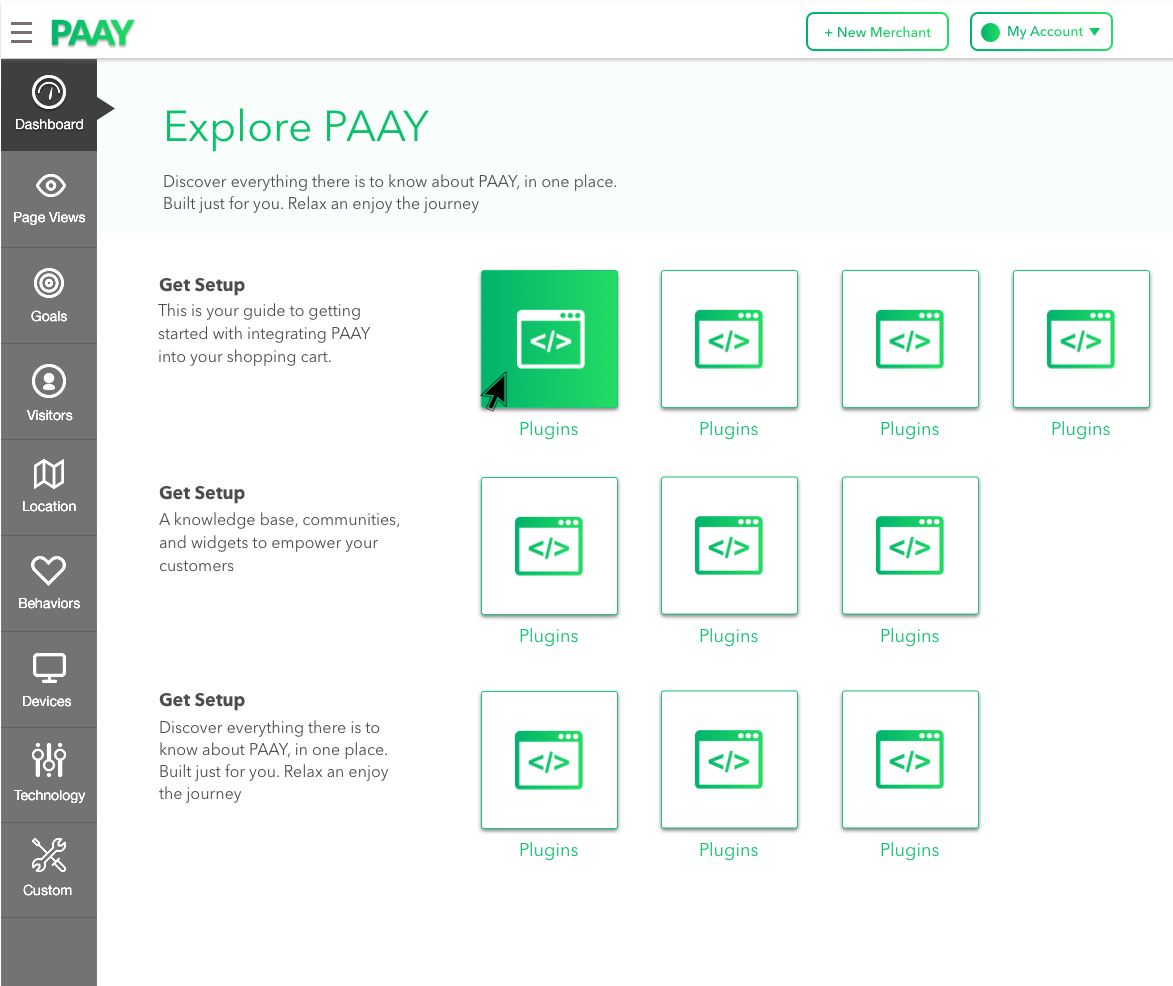Click the Get Setup heading above the shopping cart guide

tap(202, 285)
